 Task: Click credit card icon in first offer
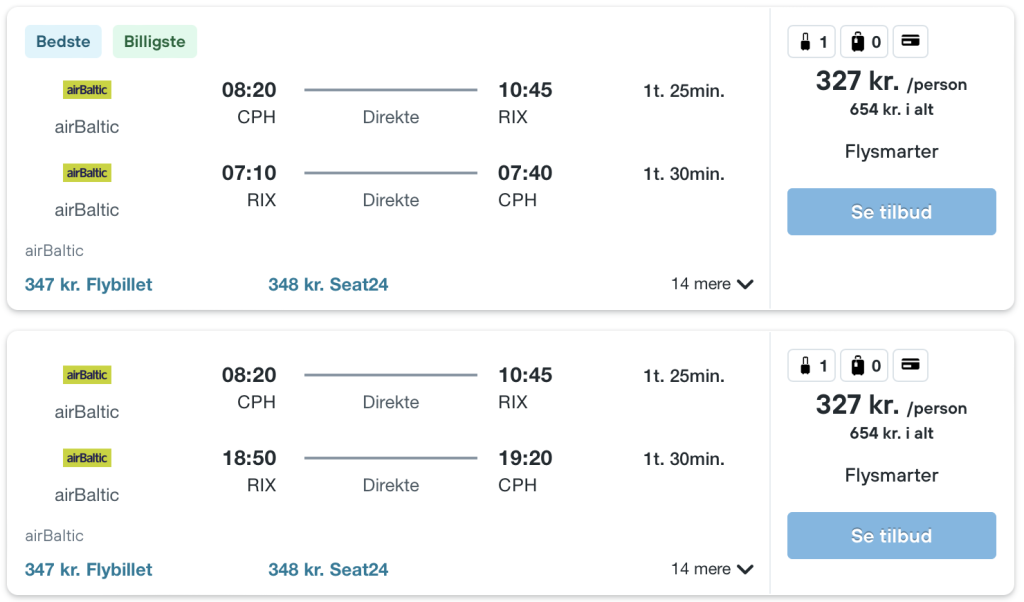tap(910, 41)
